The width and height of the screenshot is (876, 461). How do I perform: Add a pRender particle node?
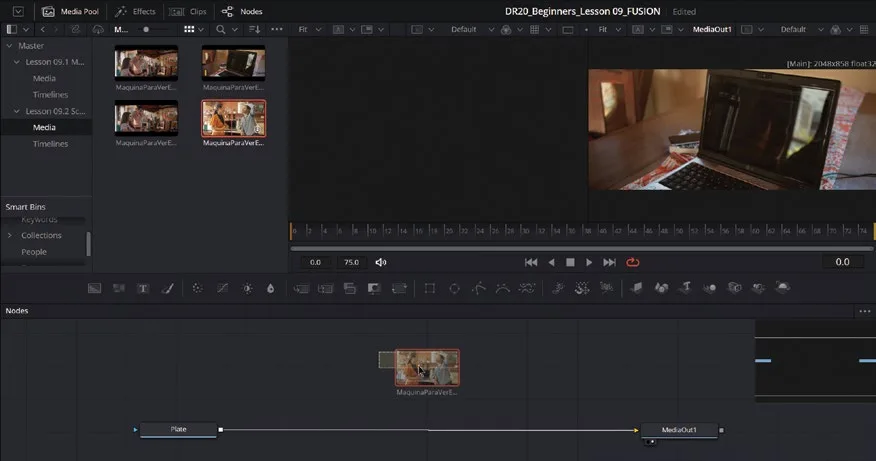pos(606,288)
